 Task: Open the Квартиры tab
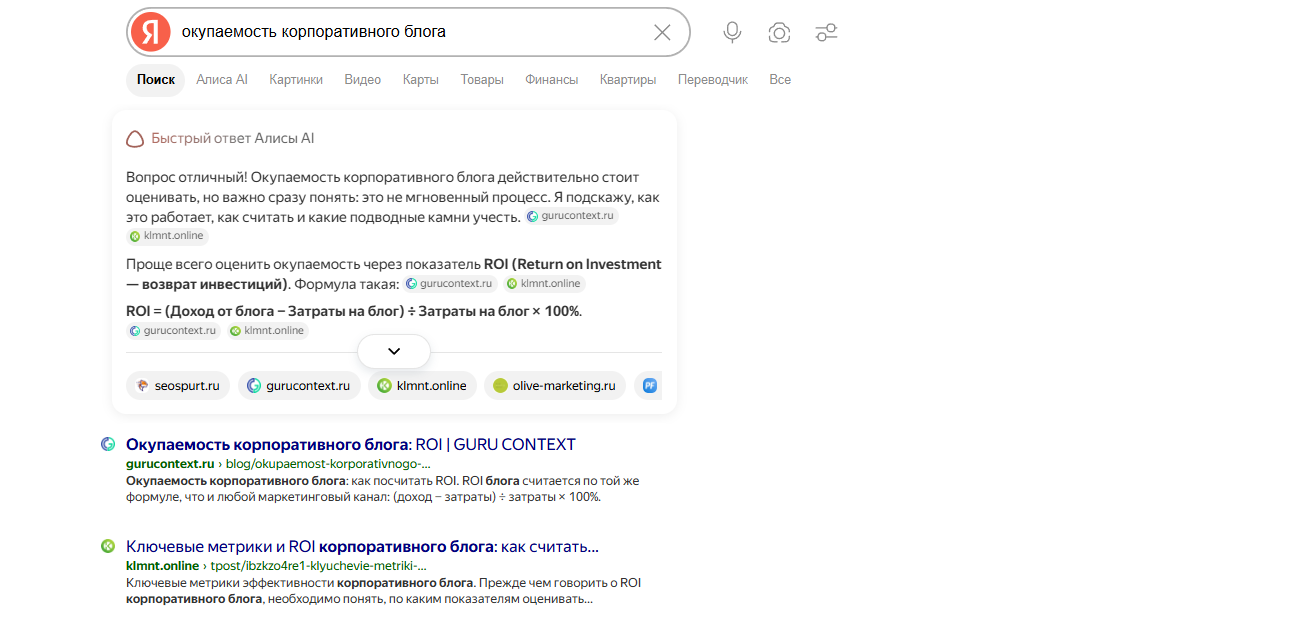click(x=628, y=80)
